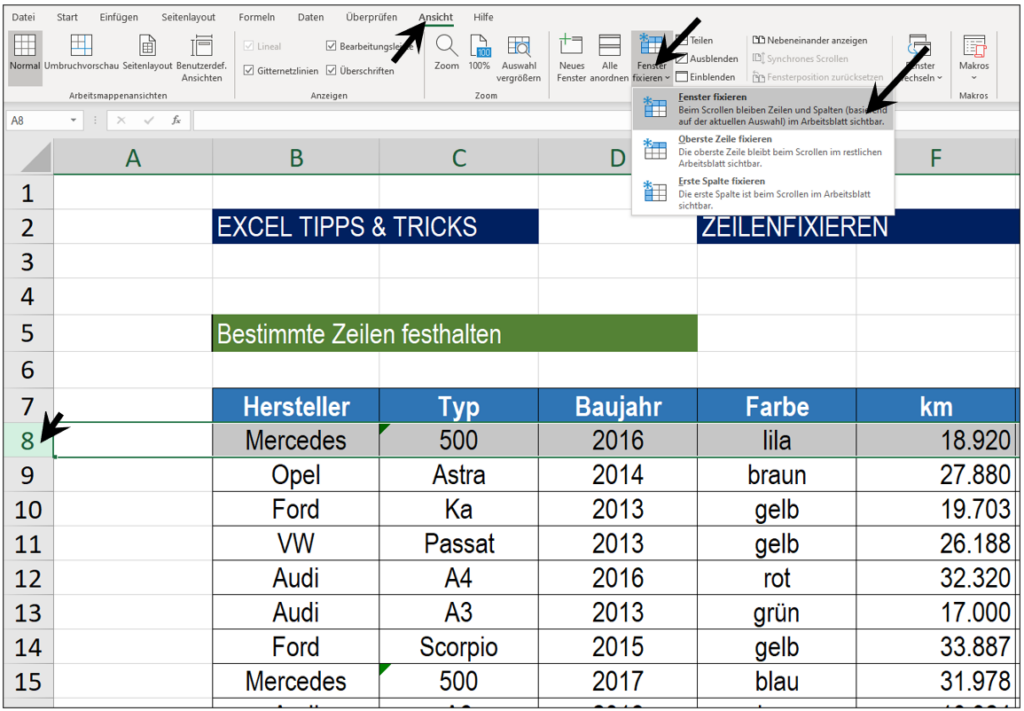This screenshot has width=1024, height=711.
Task: Select column F header
Action: 936,157
